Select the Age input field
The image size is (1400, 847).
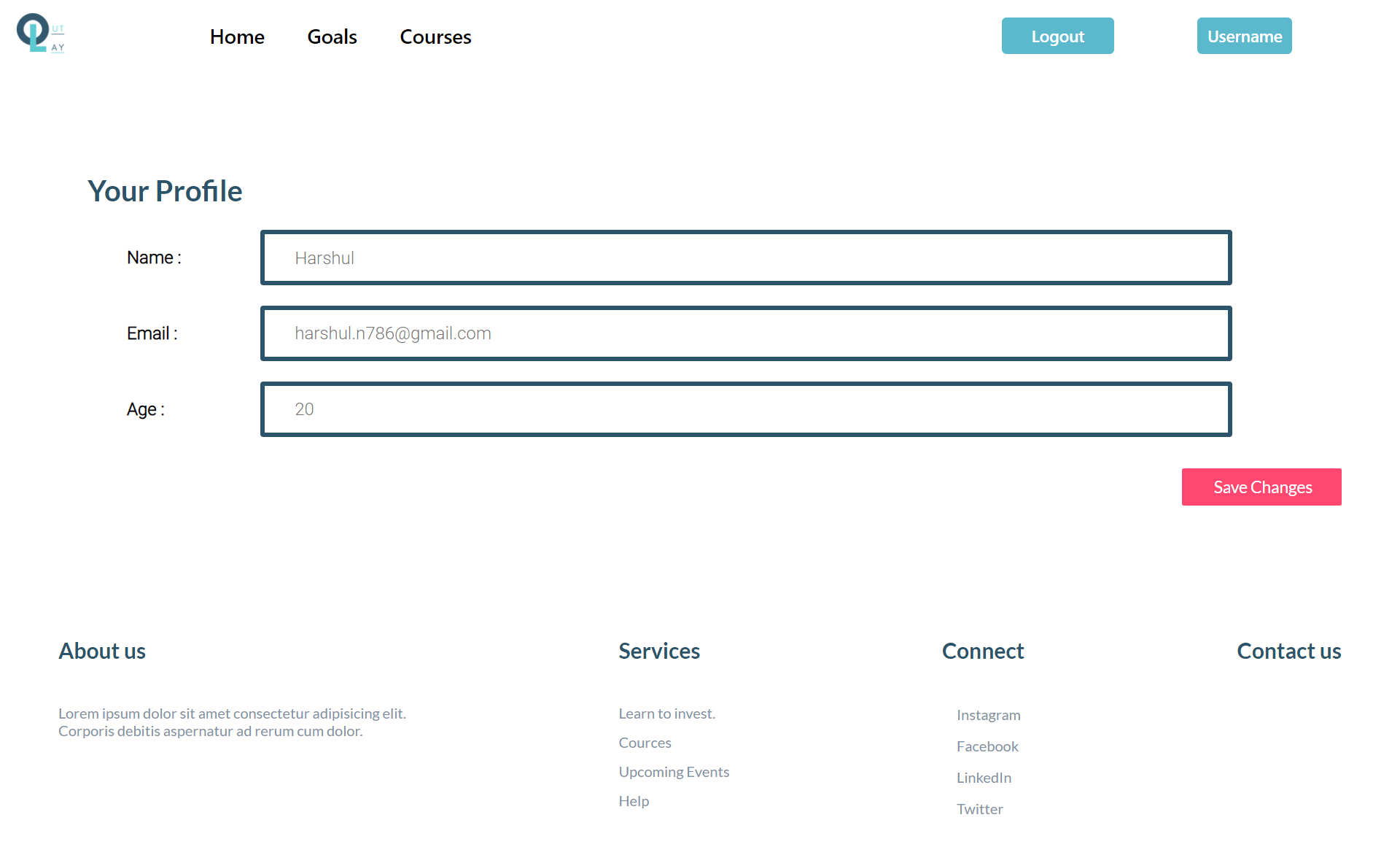(745, 409)
